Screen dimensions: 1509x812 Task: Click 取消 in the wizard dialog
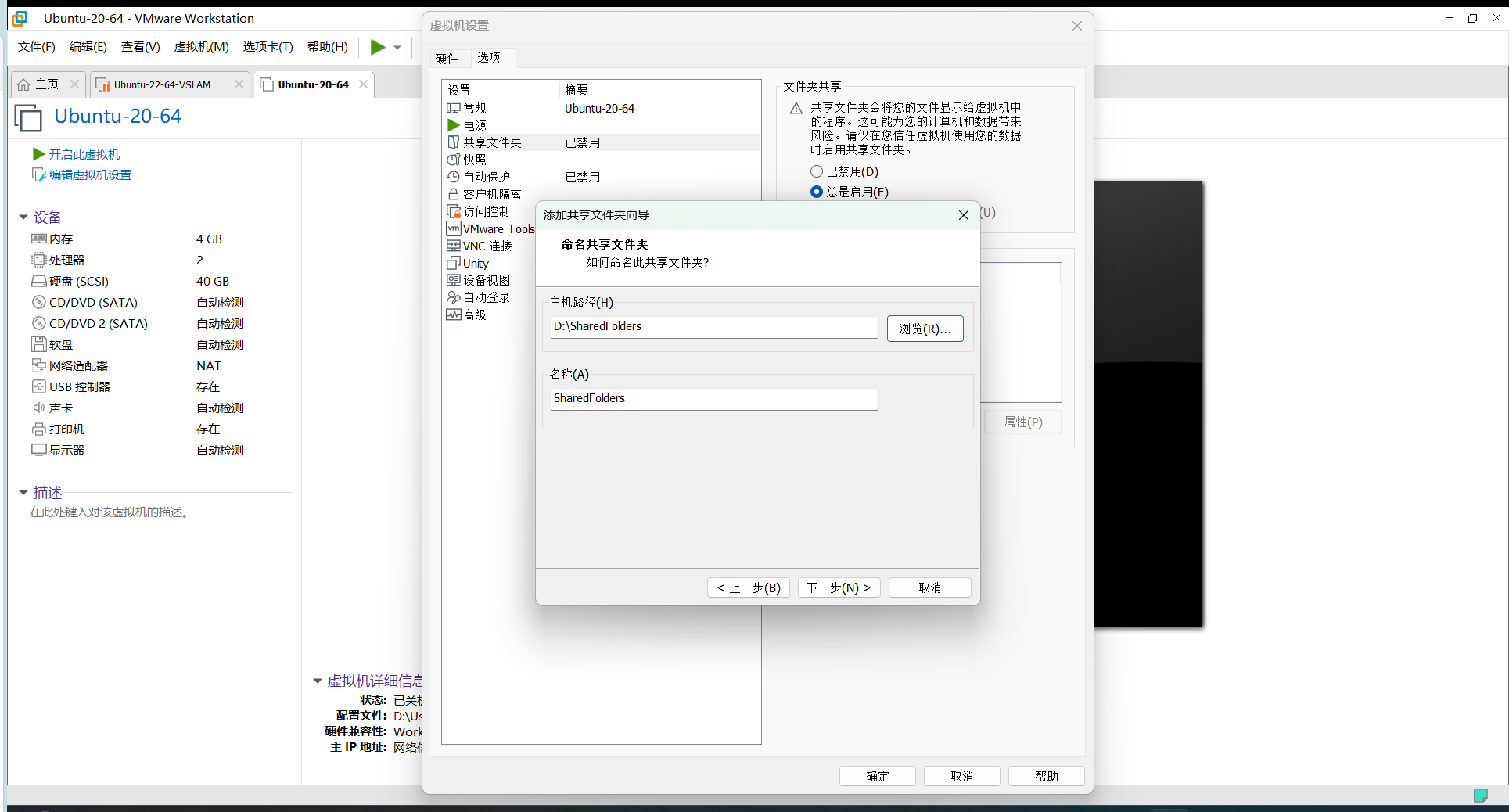click(x=930, y=587)
